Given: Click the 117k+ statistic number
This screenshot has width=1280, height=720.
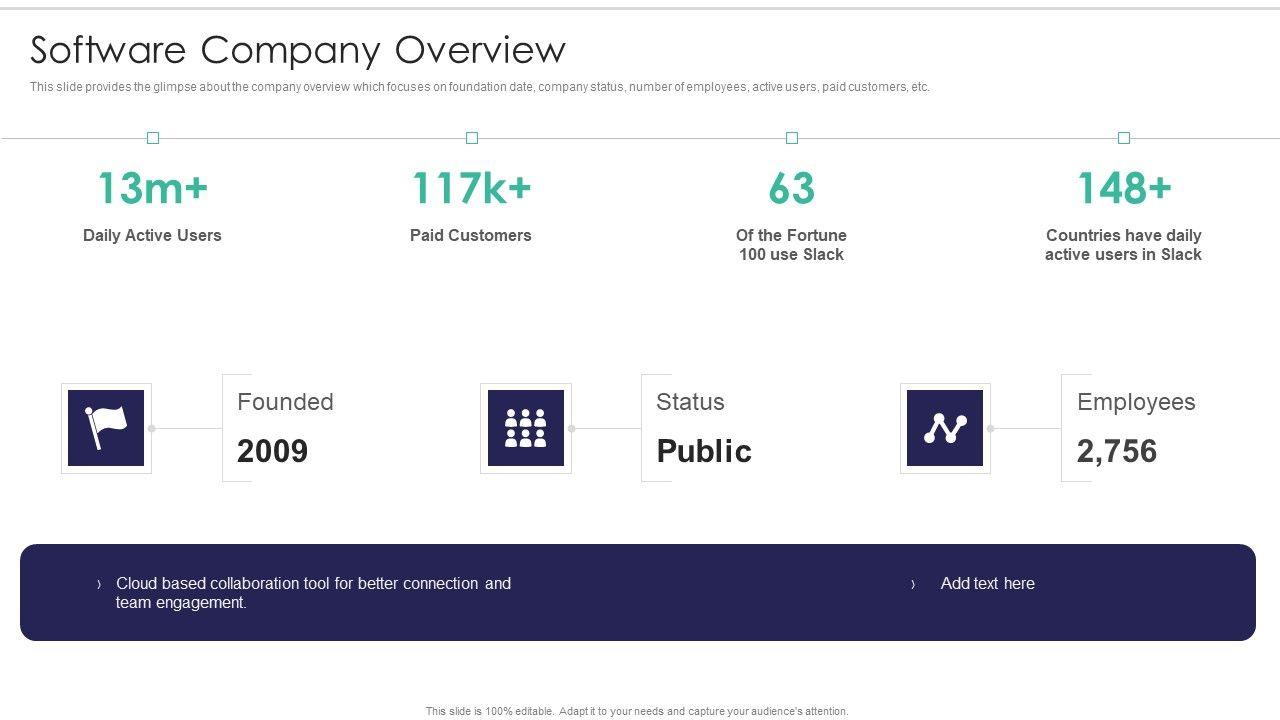Looking at the screenshot, I should tap(471, 188).
